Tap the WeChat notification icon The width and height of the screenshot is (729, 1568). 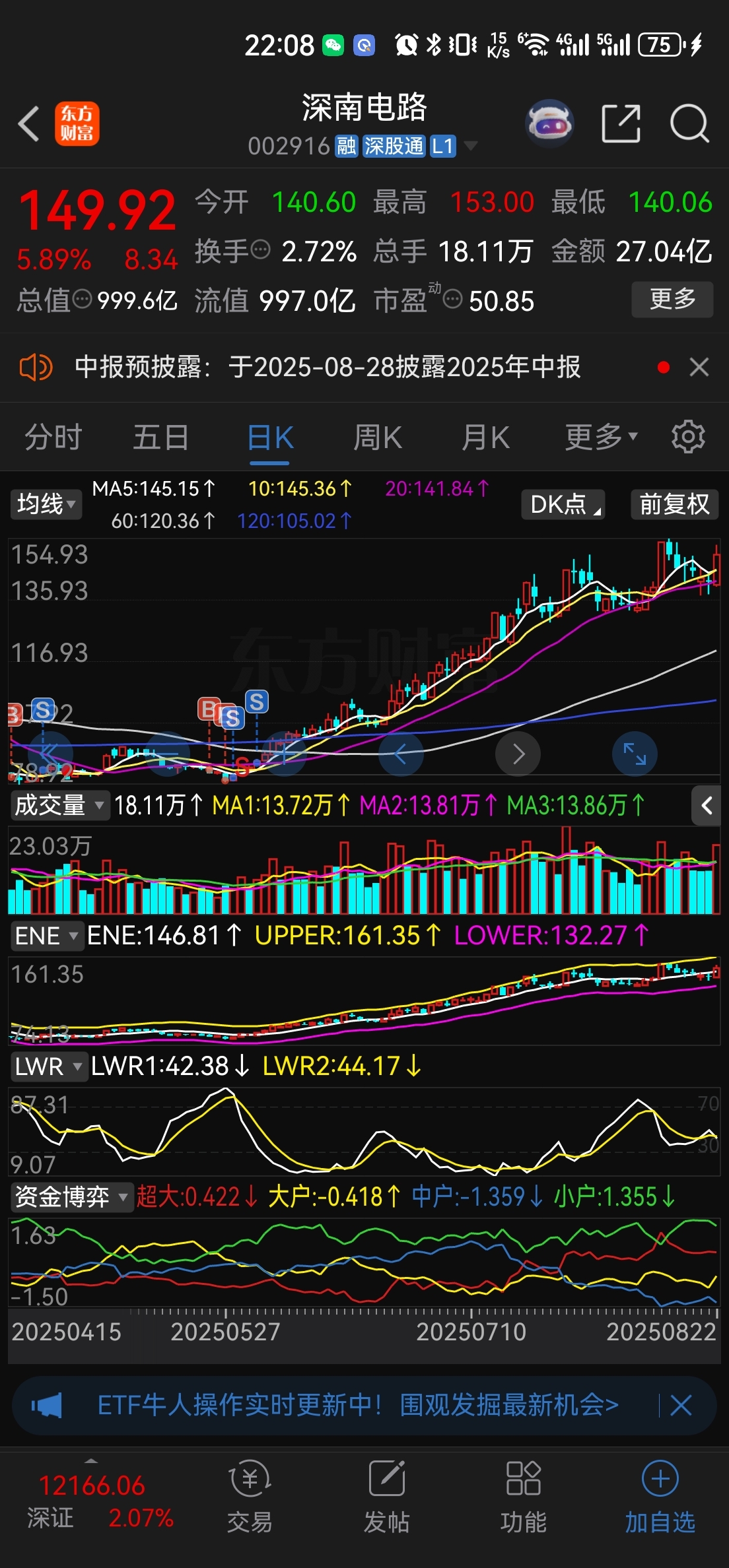pos(333,46)
